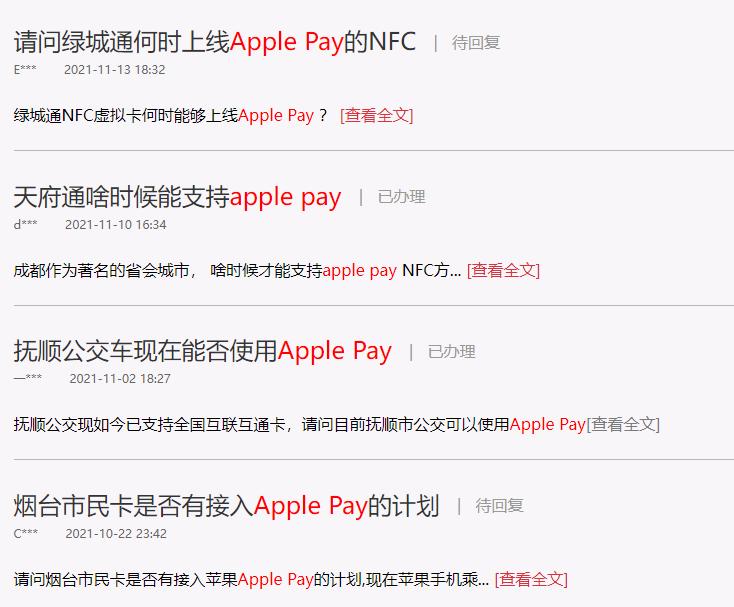Click 查看全文 under the 绿城通 post
The width and height of the screenshot is (734, 607).
[x=377, y=115]
